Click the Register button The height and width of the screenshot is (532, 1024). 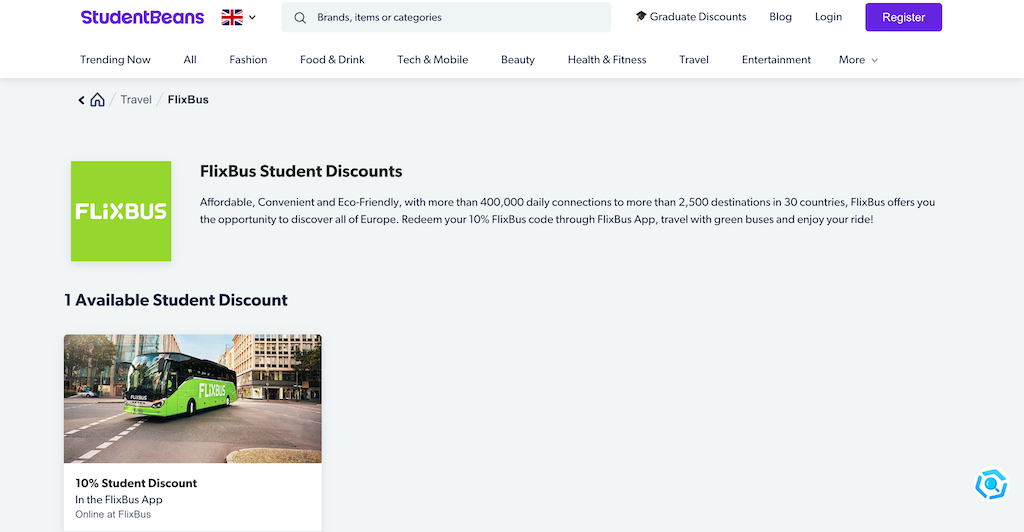(x=903, y=17)
